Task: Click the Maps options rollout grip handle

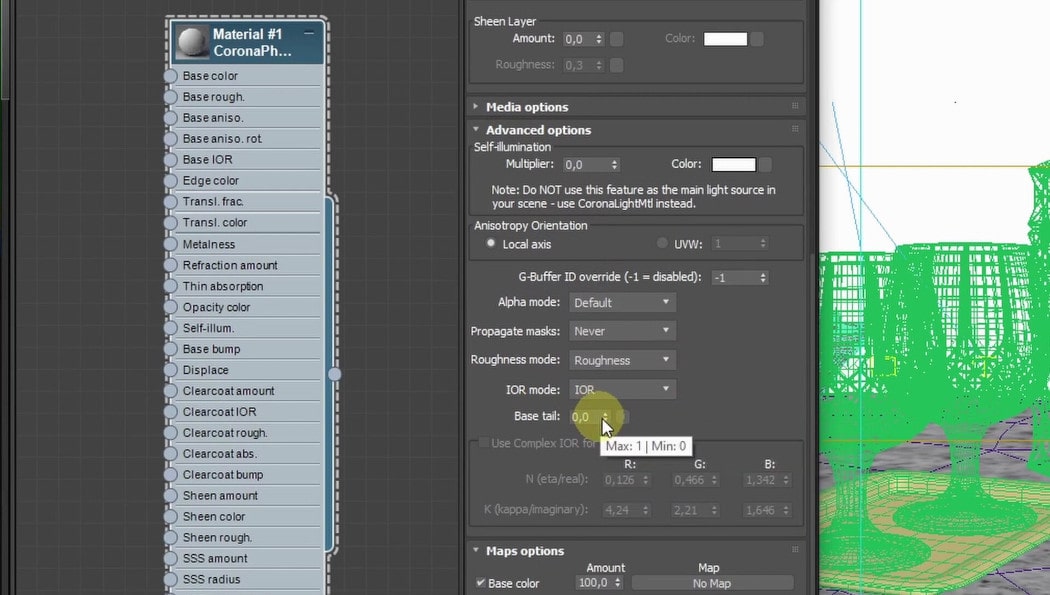Action: [795, 549]
